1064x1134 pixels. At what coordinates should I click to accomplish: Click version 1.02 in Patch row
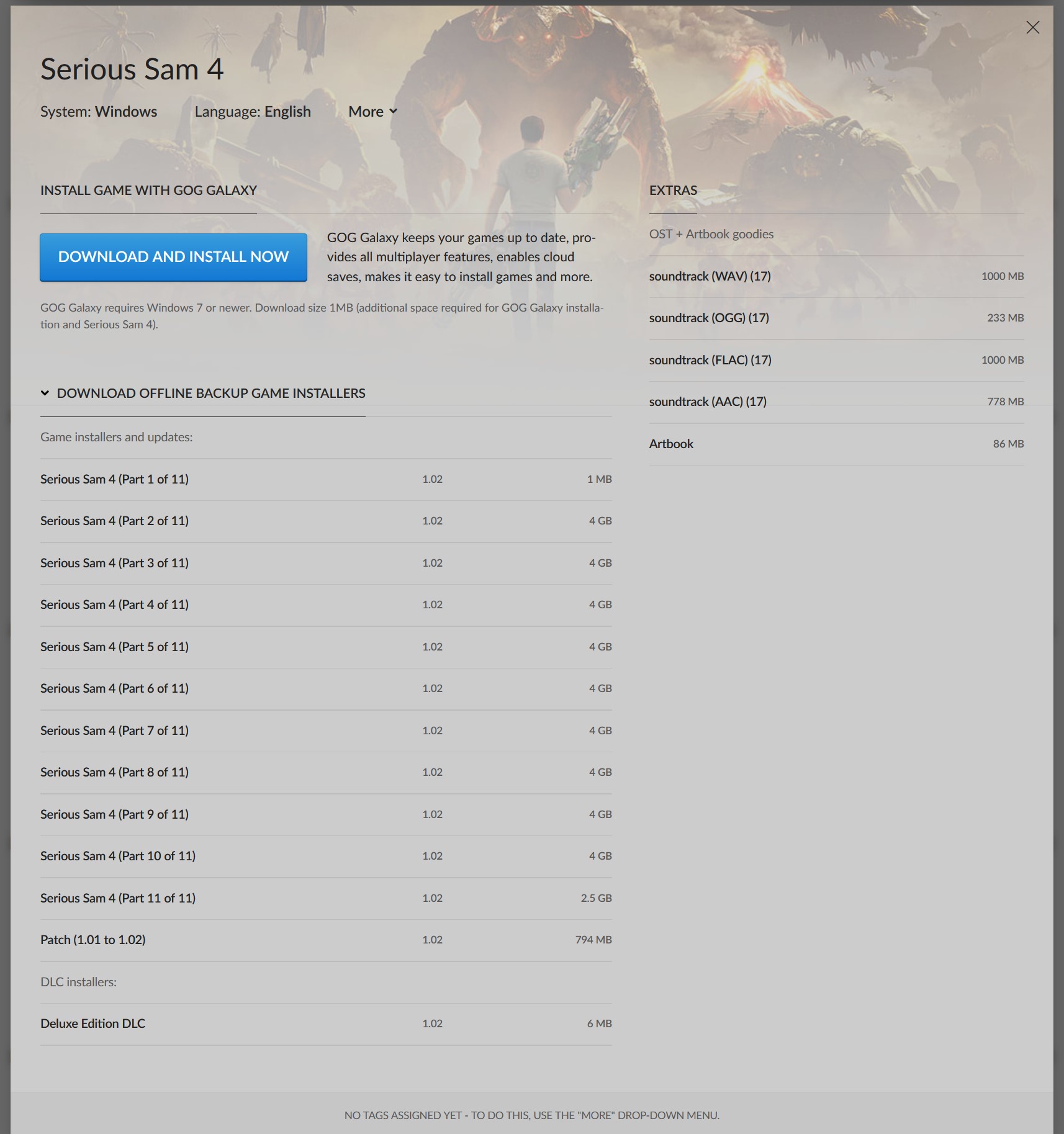[432, 940]
